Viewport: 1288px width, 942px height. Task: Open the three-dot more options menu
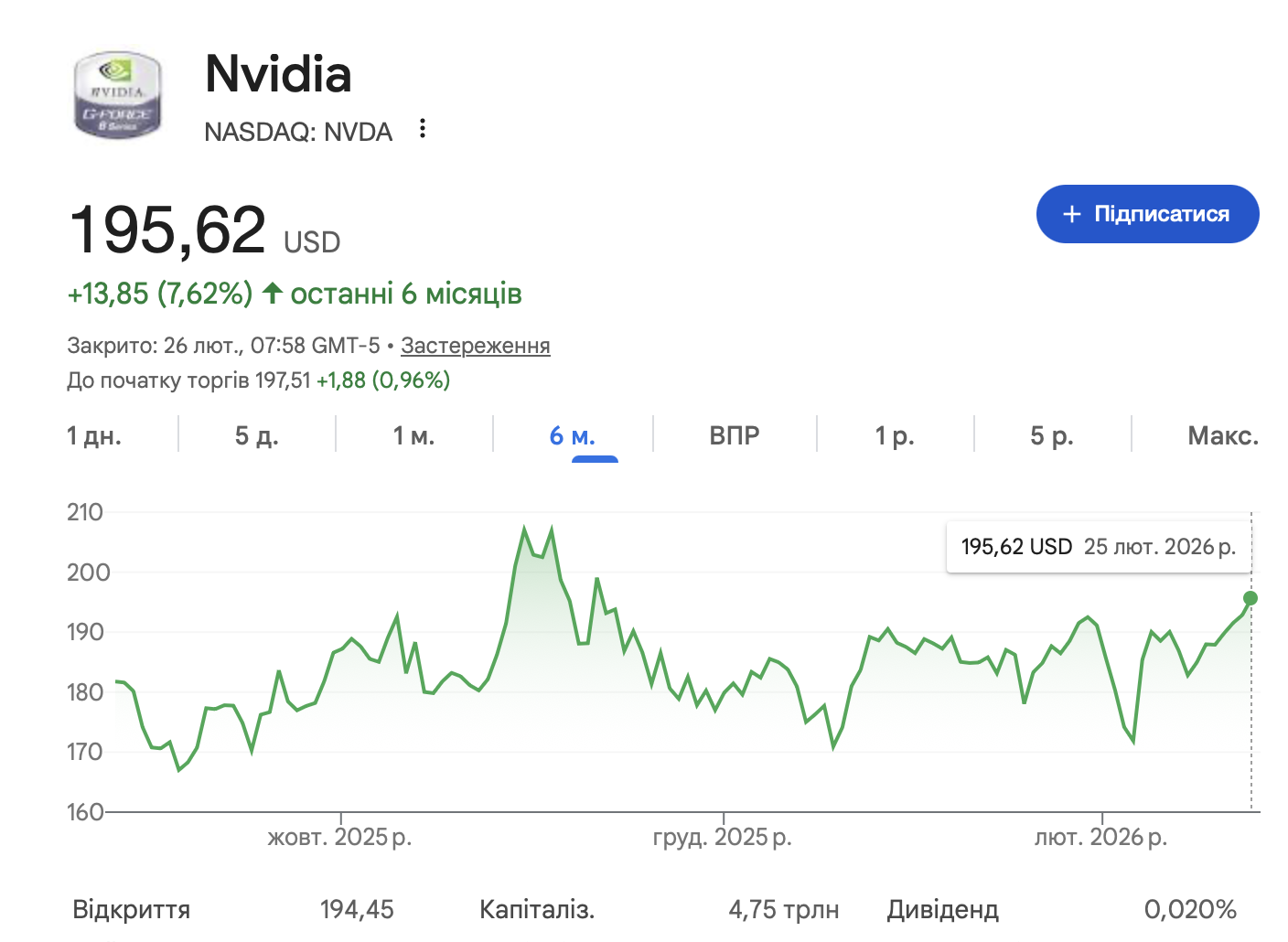coord(422,129)
